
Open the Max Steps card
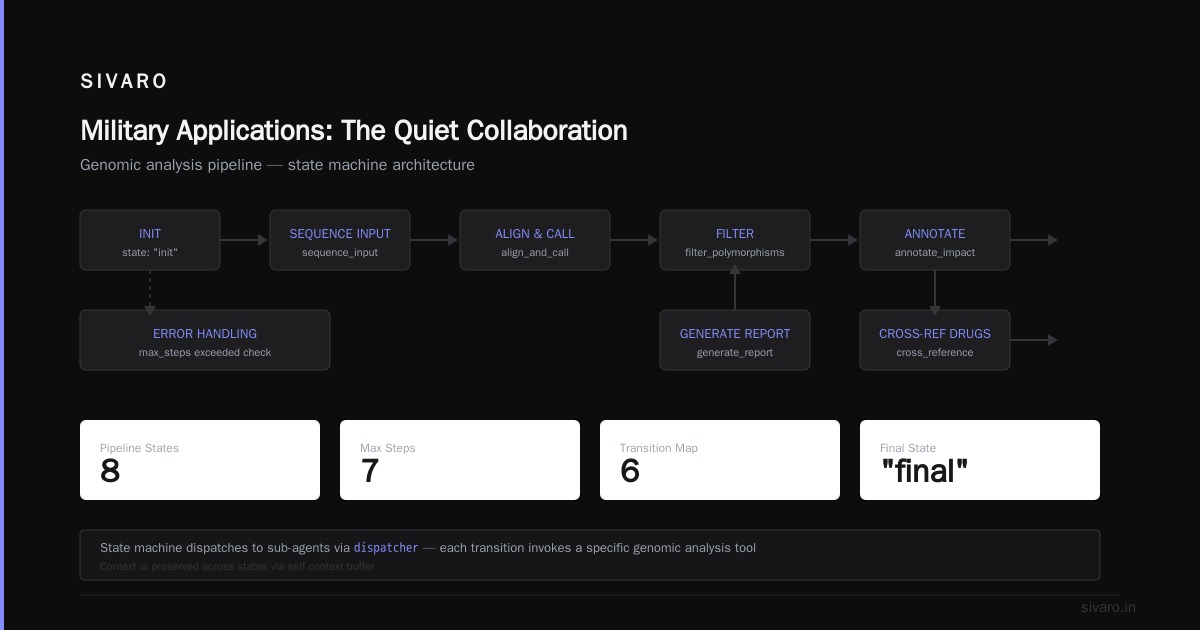(460, 460)
